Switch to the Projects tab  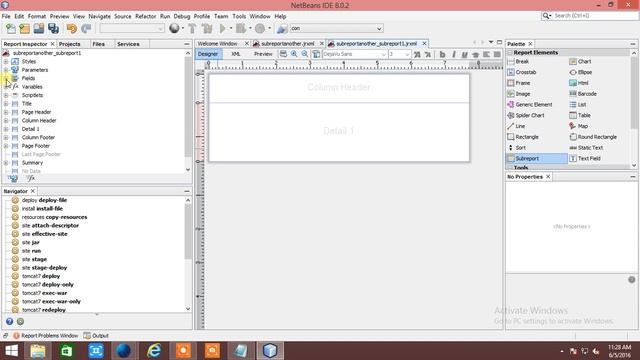(69, 44)
